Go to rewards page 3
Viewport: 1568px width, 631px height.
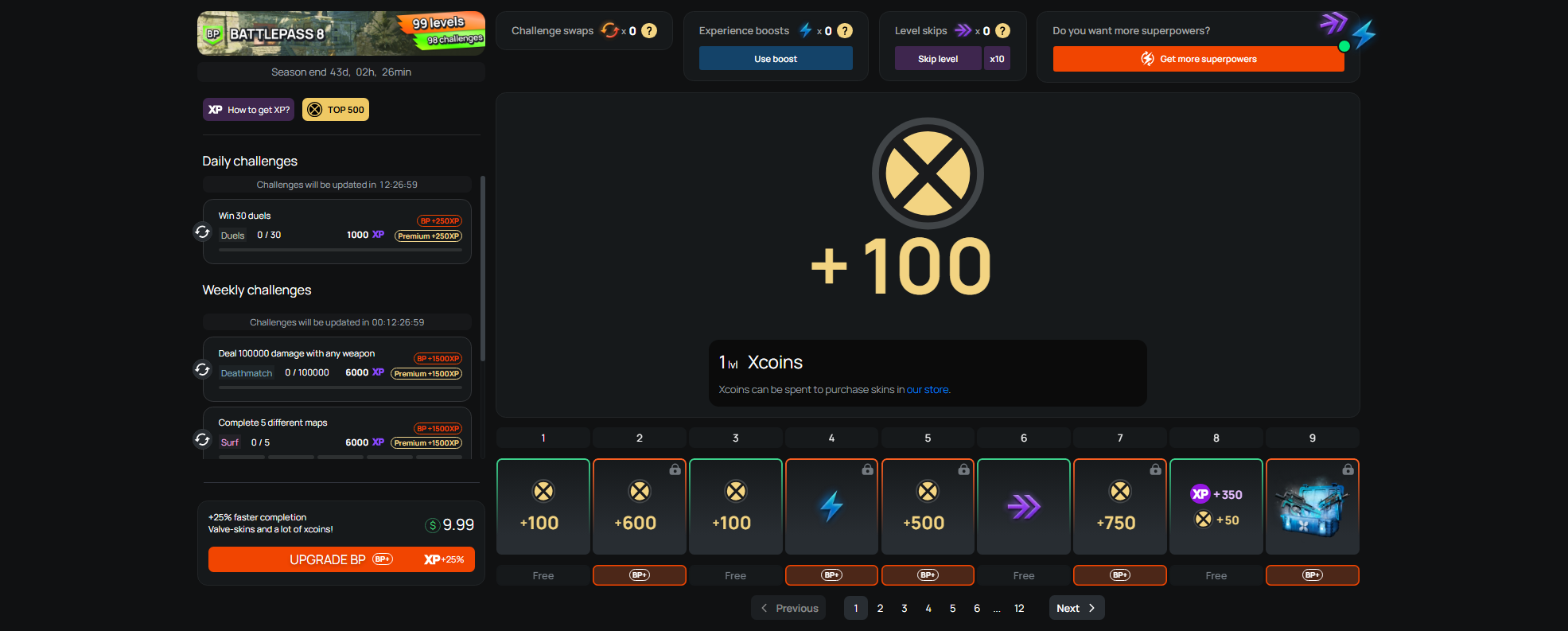(905, 608)
